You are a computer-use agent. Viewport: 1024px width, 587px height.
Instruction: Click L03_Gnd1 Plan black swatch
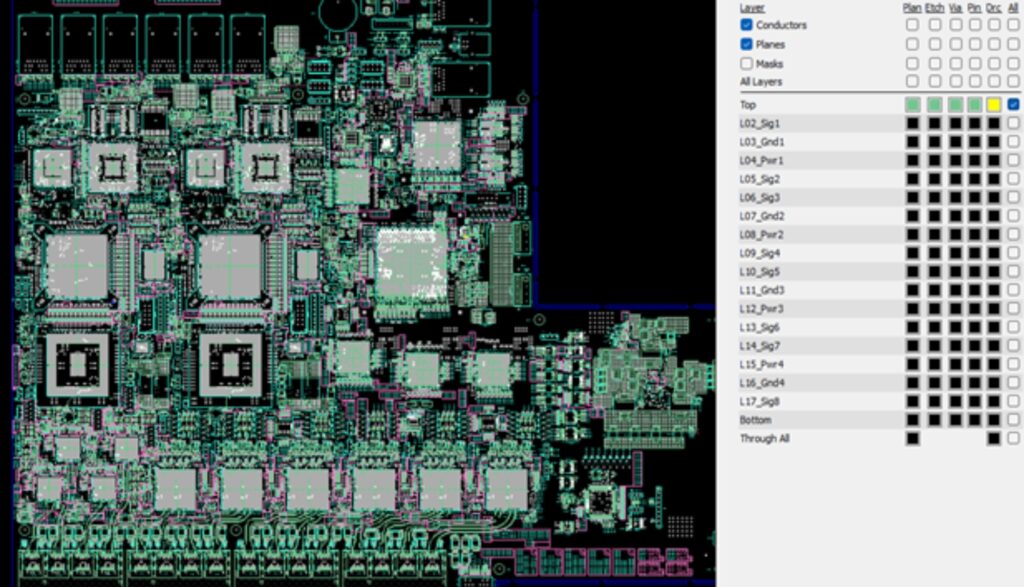tap(912, 142)
